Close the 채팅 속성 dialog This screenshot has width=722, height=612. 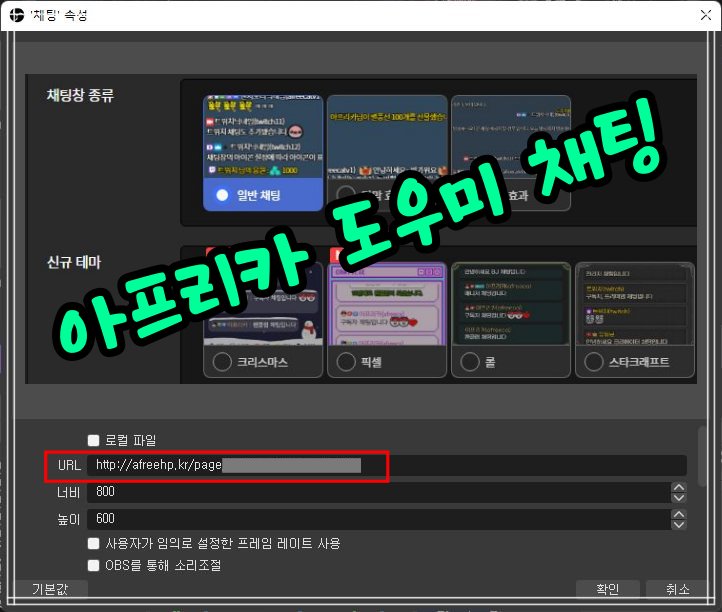705,15
